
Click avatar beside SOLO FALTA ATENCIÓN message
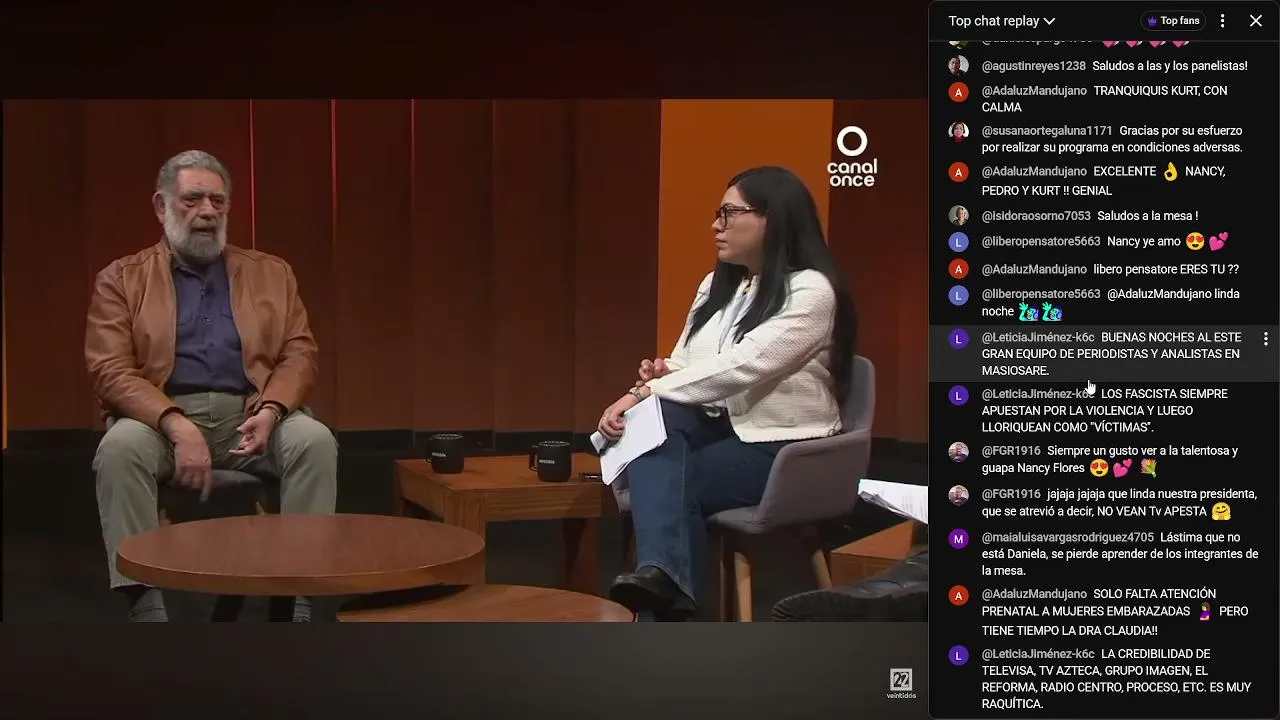click(x=958, y=595)
